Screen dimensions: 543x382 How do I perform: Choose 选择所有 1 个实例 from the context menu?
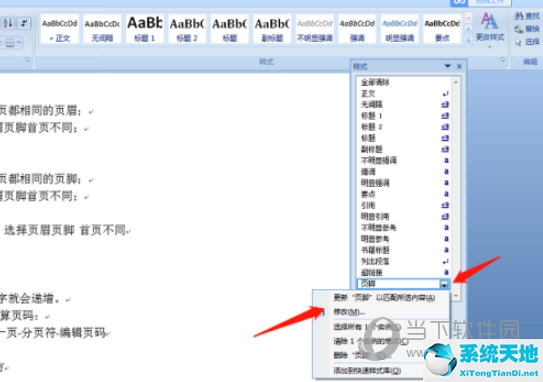click(367, 327)
